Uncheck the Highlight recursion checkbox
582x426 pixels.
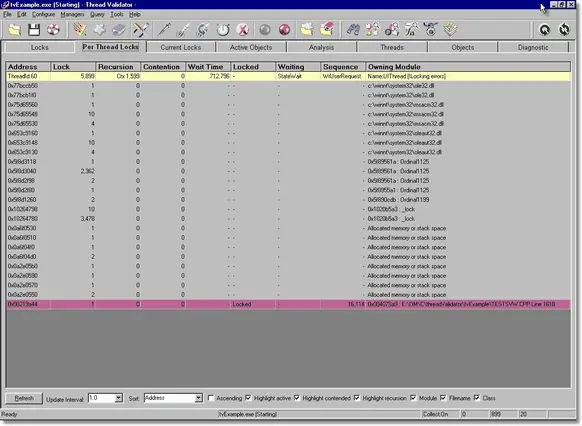[357, 398]
